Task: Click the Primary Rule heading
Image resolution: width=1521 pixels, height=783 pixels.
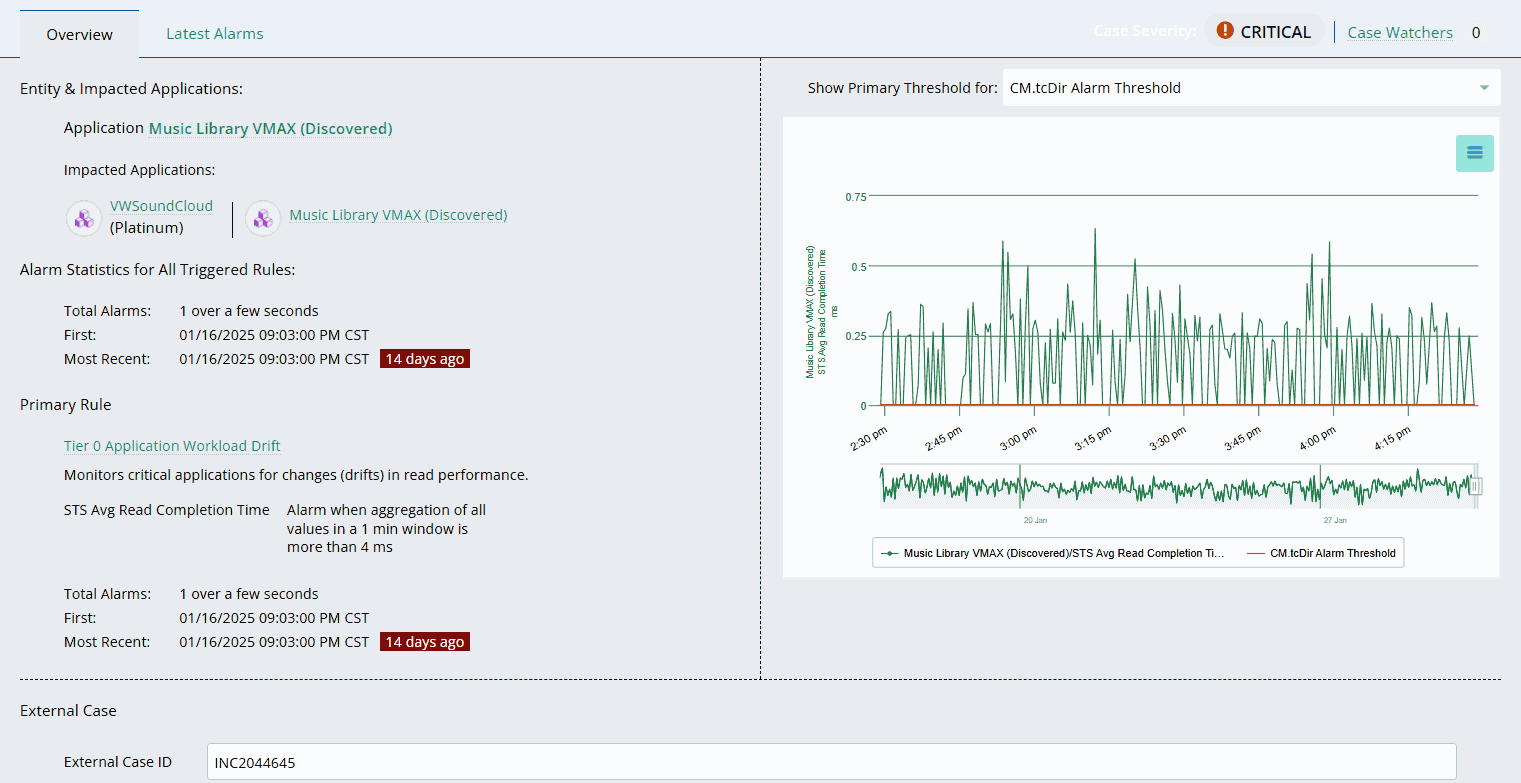Action: point(66,405)
